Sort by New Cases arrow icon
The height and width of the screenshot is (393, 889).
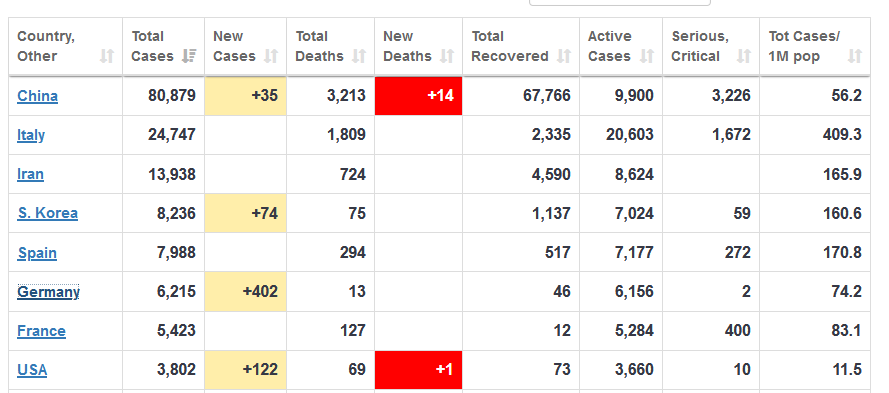pos(271,56)
